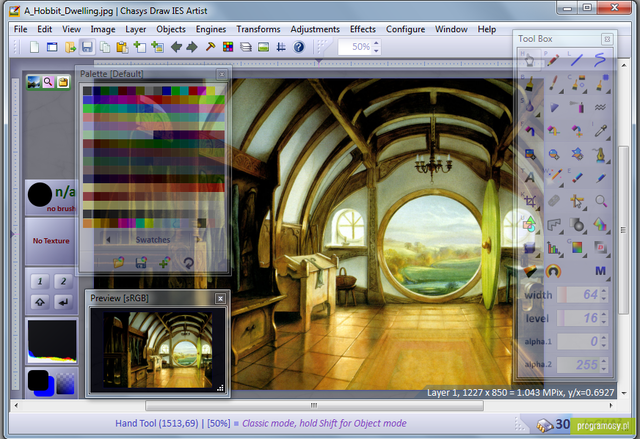Open palette file with folder icon in Palette
This screenshot has height=439, width=640.
(x=118, y=262)
